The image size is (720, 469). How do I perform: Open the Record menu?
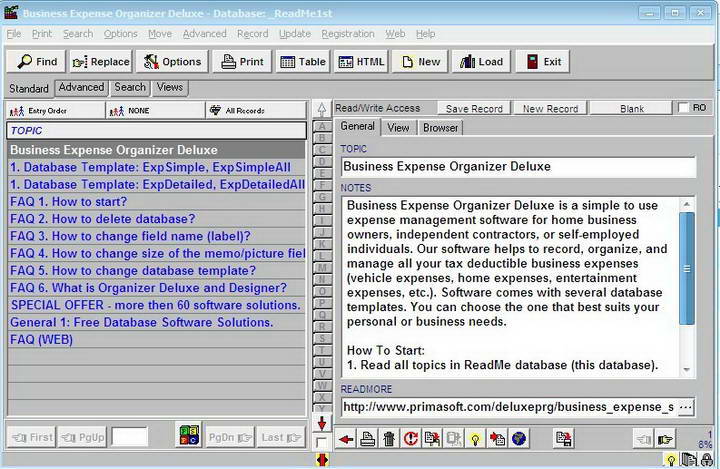(253, 34)
